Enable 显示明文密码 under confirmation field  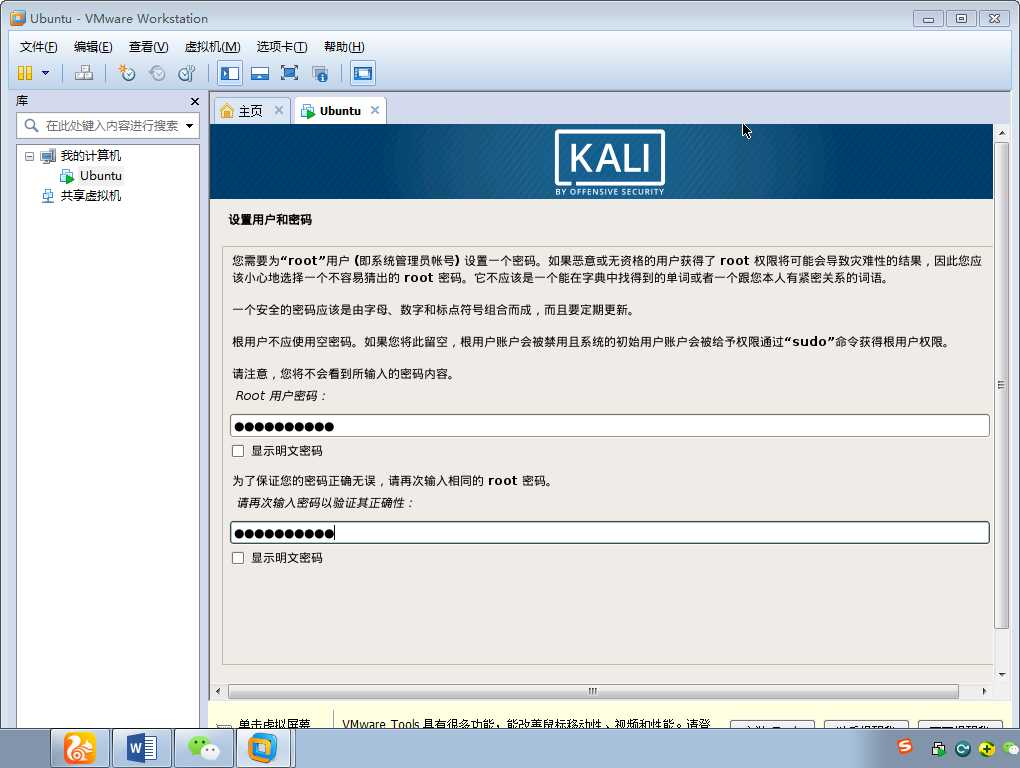coord(238,558)
